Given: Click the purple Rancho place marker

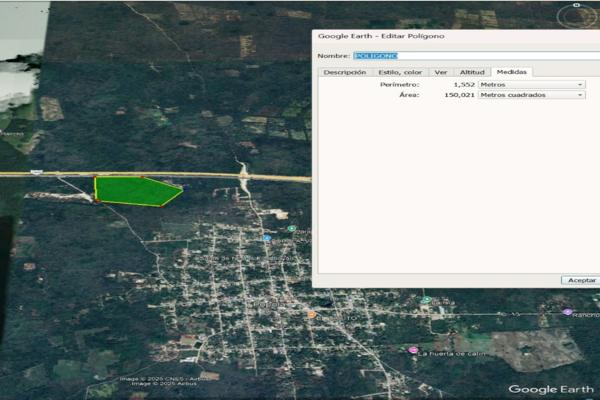Looking at the screenshot, I should click(568, 312).
